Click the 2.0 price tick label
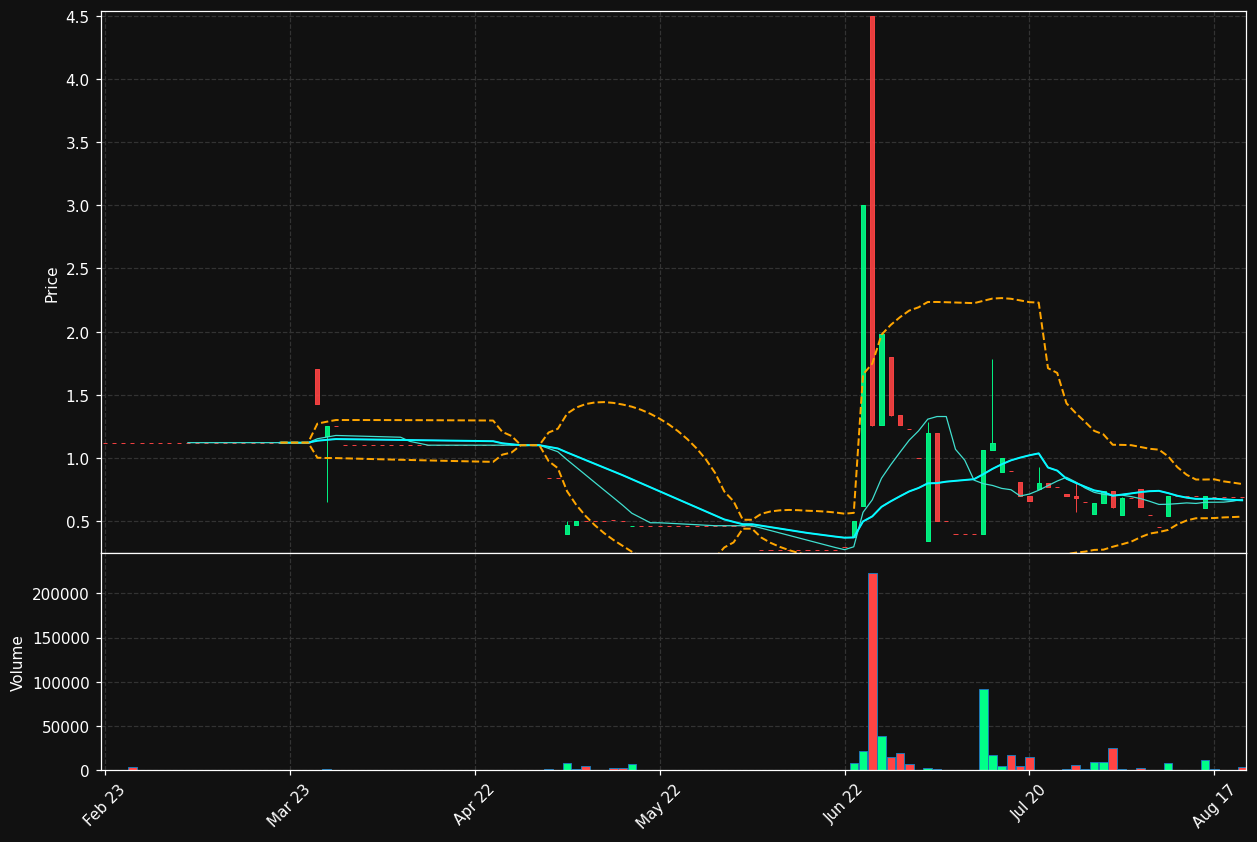The image size is (1257, 842). (78, 333)
